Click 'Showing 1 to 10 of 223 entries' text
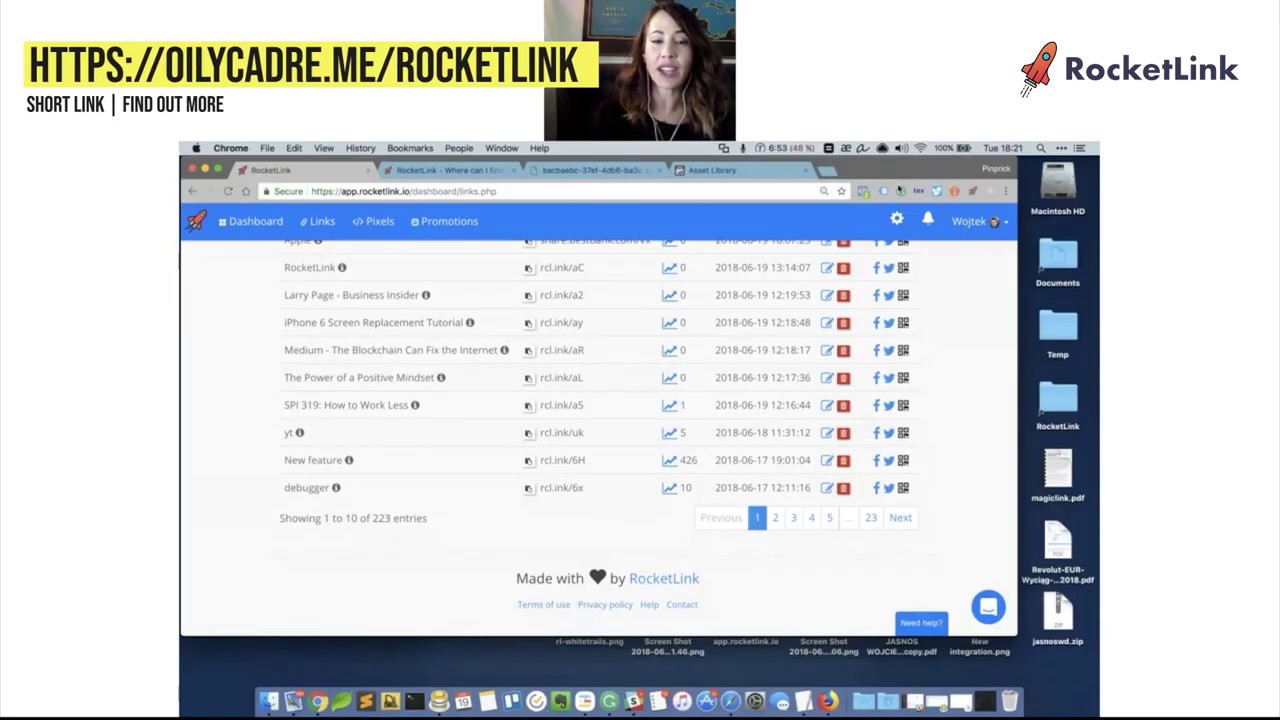 tap(353, 518)
